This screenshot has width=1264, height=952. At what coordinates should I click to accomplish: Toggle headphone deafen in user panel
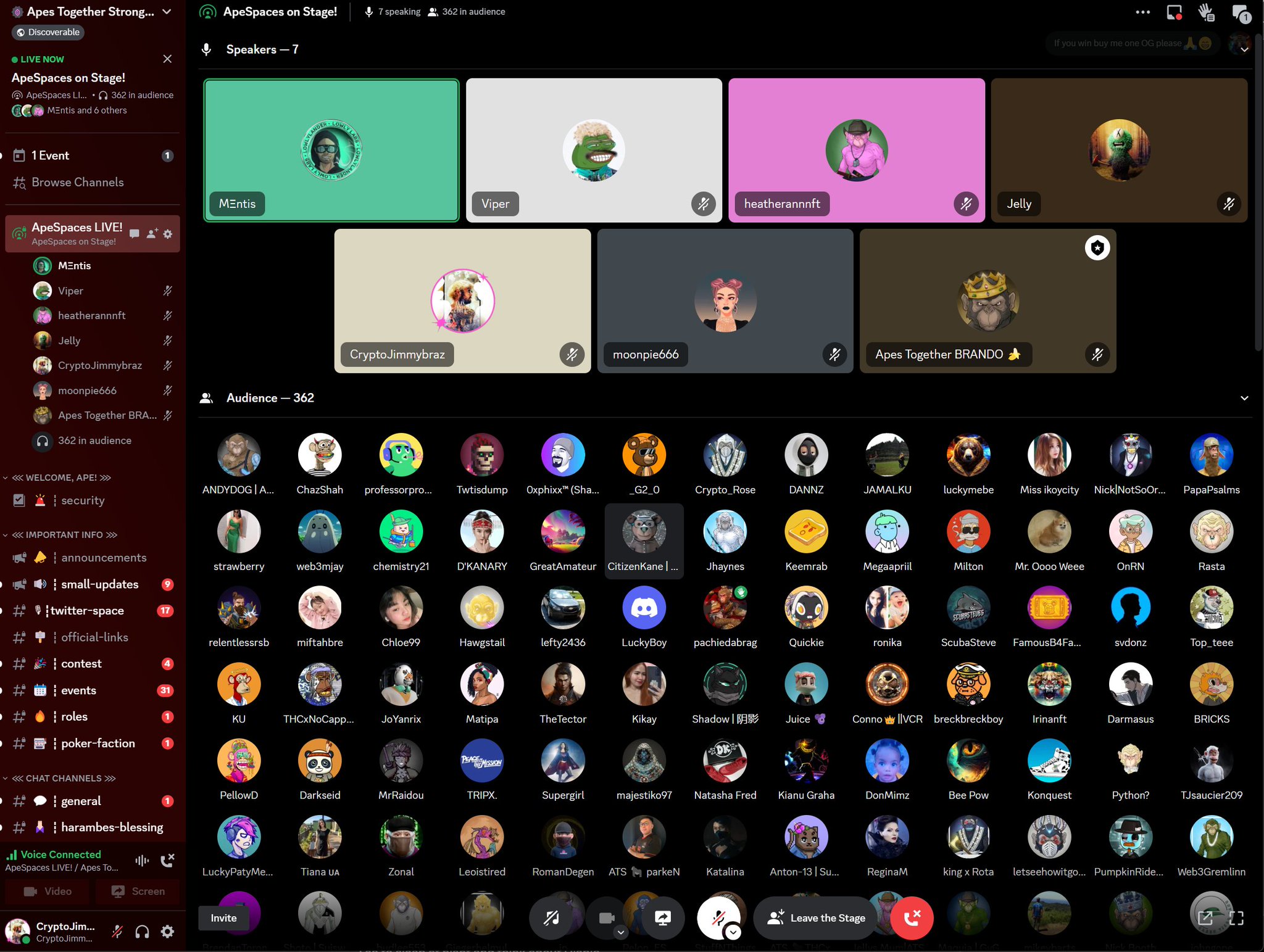click(142, 932)
